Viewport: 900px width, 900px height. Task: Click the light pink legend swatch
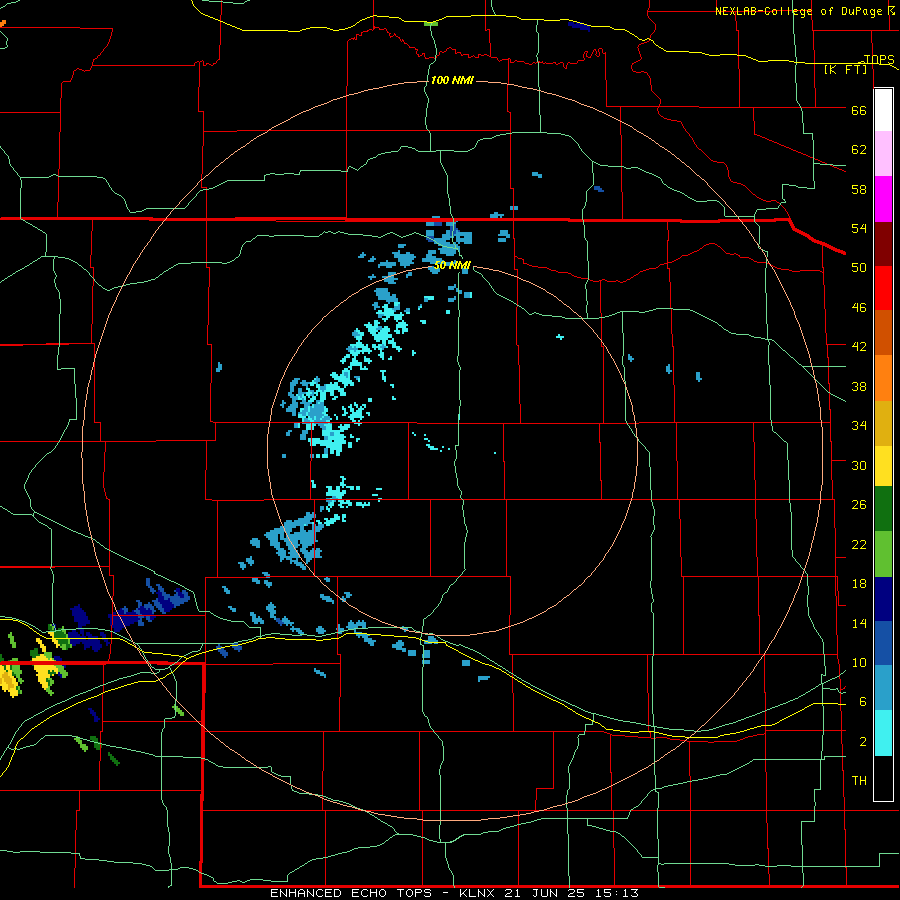coord(883,154)
